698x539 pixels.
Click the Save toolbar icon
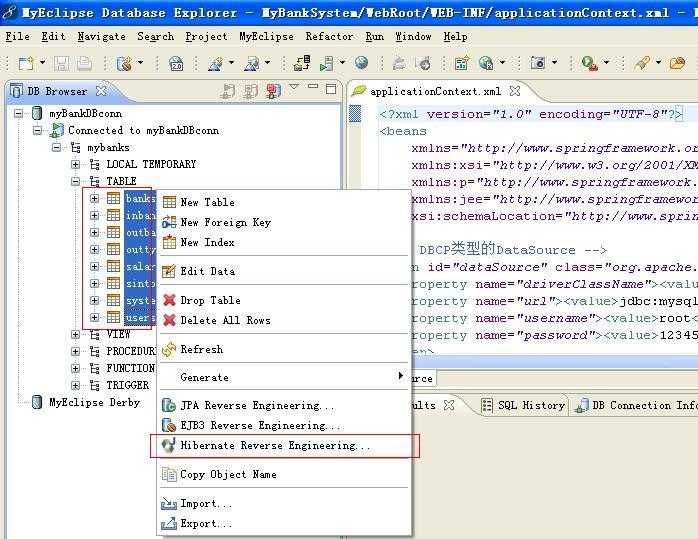[61, 63]
